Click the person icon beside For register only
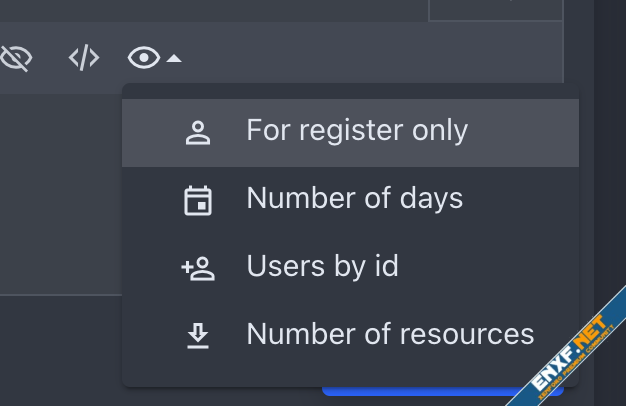Screen dimensions: 626x406 (198, 133)
